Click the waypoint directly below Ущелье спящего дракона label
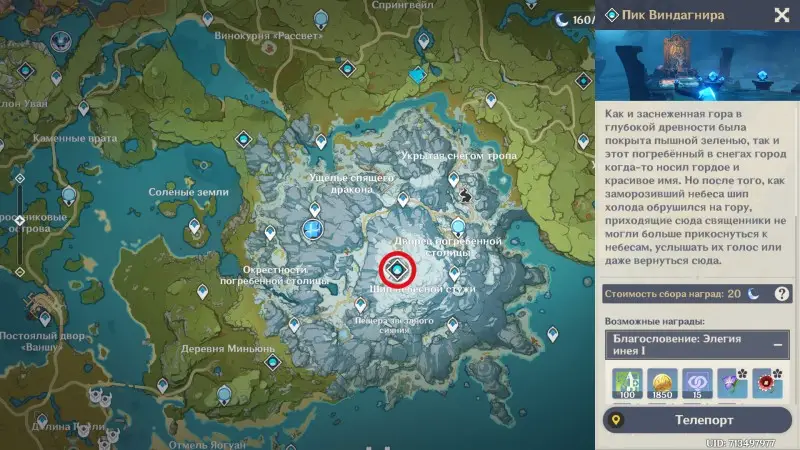The width and height of the screenshot is (800, 450). 315,209
